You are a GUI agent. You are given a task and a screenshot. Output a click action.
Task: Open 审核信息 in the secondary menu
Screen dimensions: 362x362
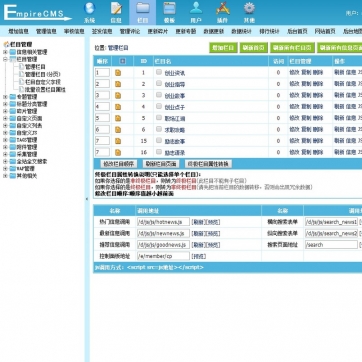pyautogui.click(x=74, y=31)
